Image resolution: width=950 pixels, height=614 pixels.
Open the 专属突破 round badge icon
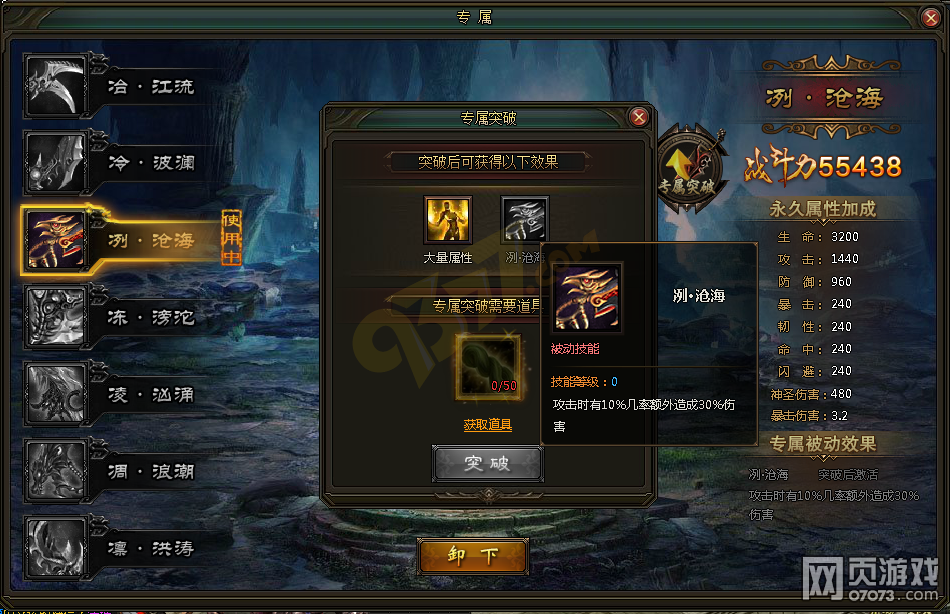[x=688, y=169]
